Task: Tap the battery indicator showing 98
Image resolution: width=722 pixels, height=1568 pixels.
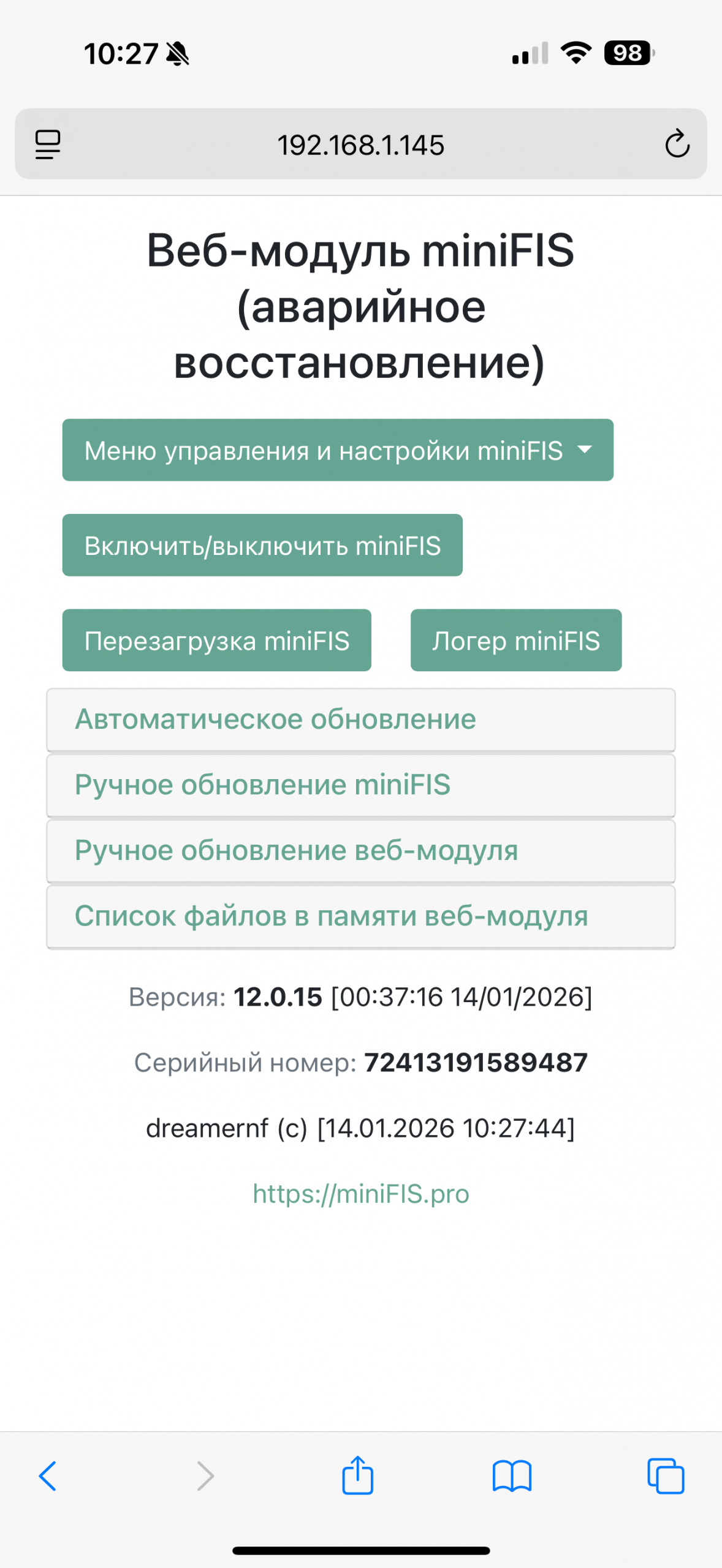Action: tap(629, 53)
